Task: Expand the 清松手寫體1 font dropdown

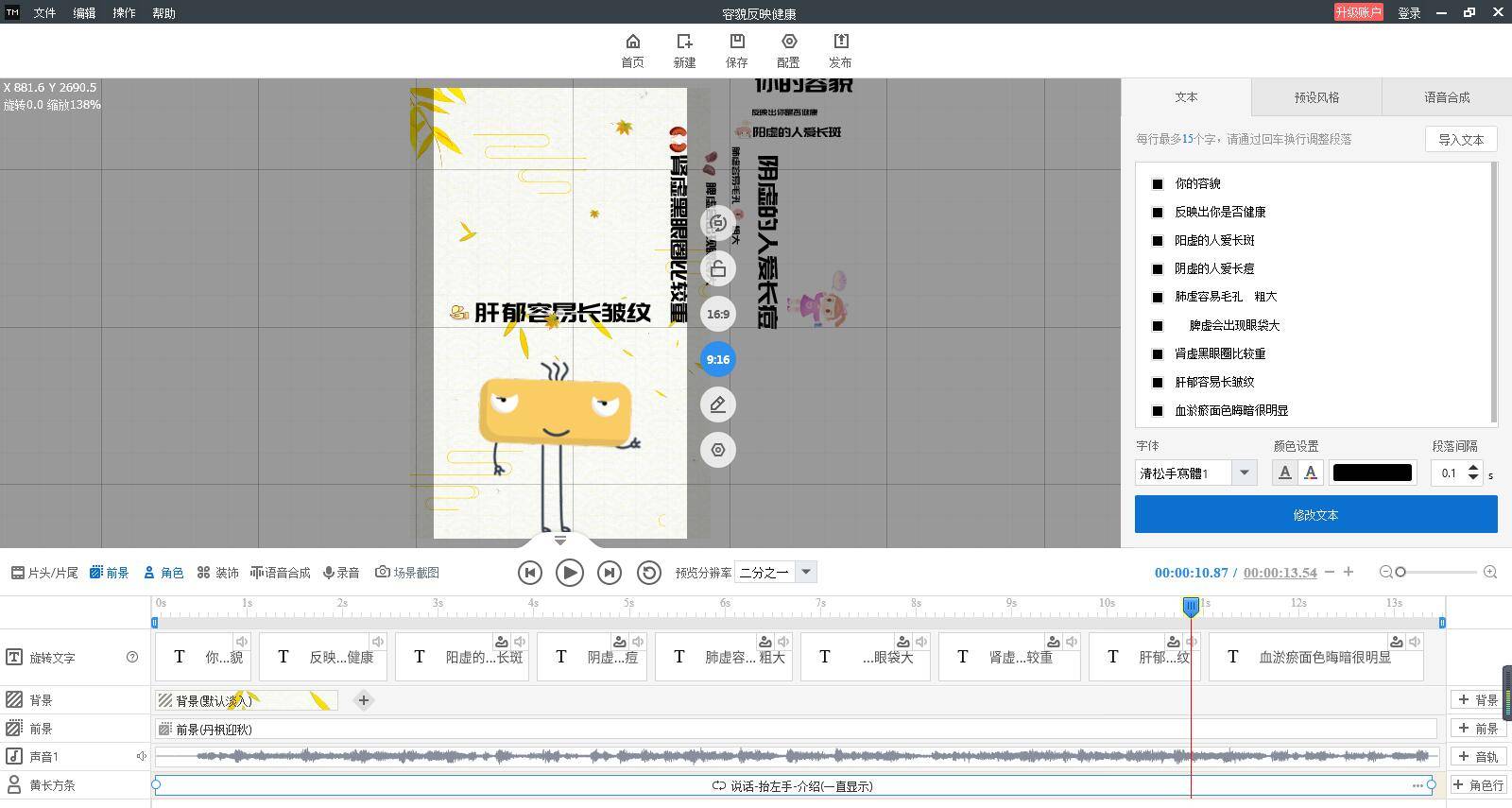Action: [1245, 473]
